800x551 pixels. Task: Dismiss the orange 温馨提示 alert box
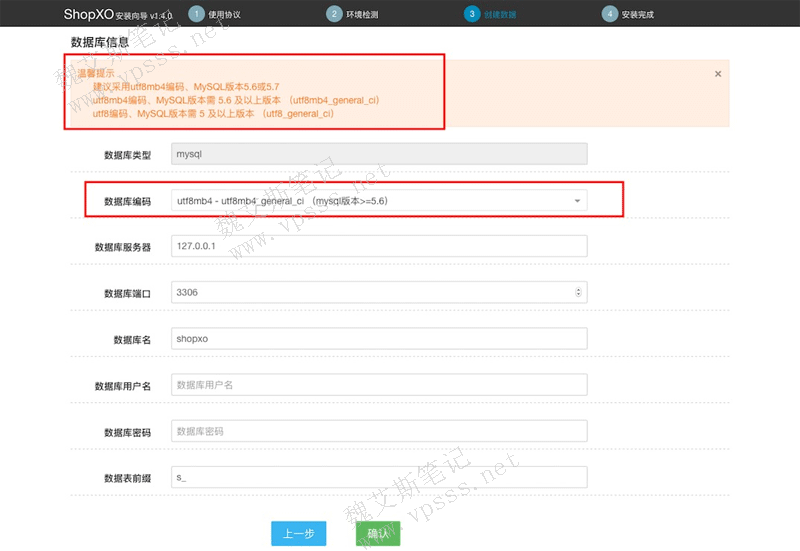pos(718,74)
